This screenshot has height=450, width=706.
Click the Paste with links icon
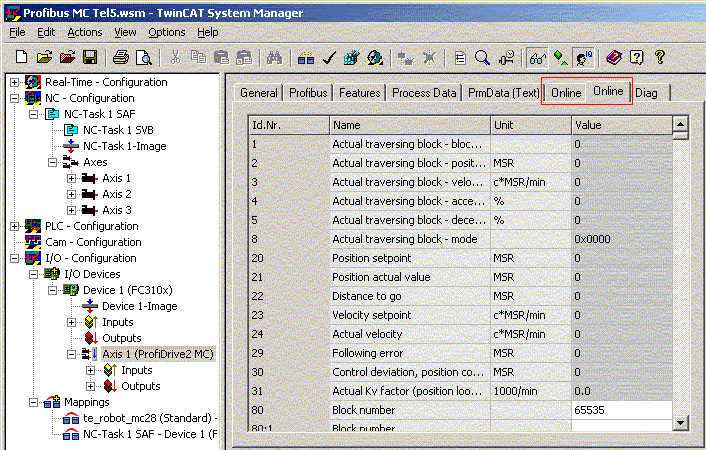click(244, 57)
